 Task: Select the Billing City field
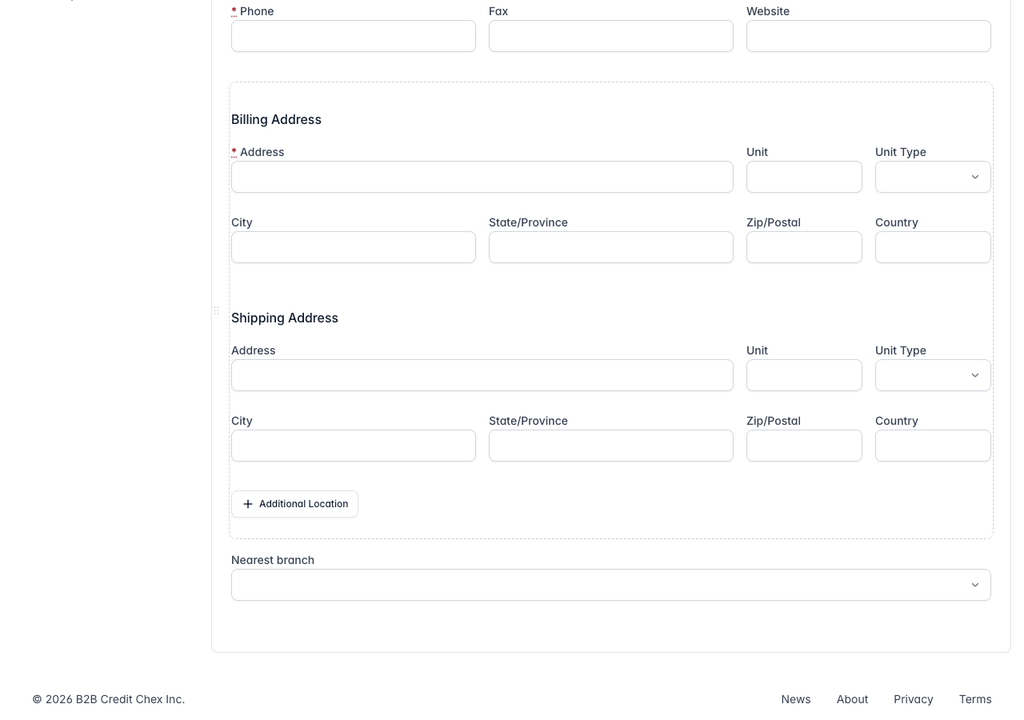tap(353, 247)
